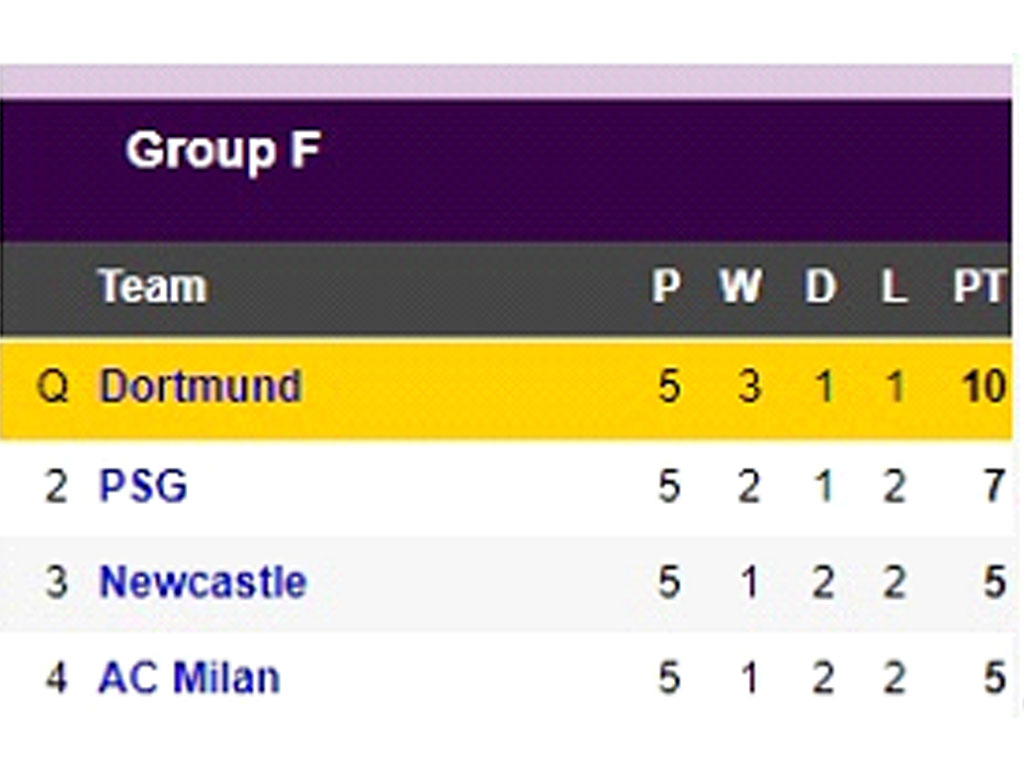Select the Dortmund team name

200,386
